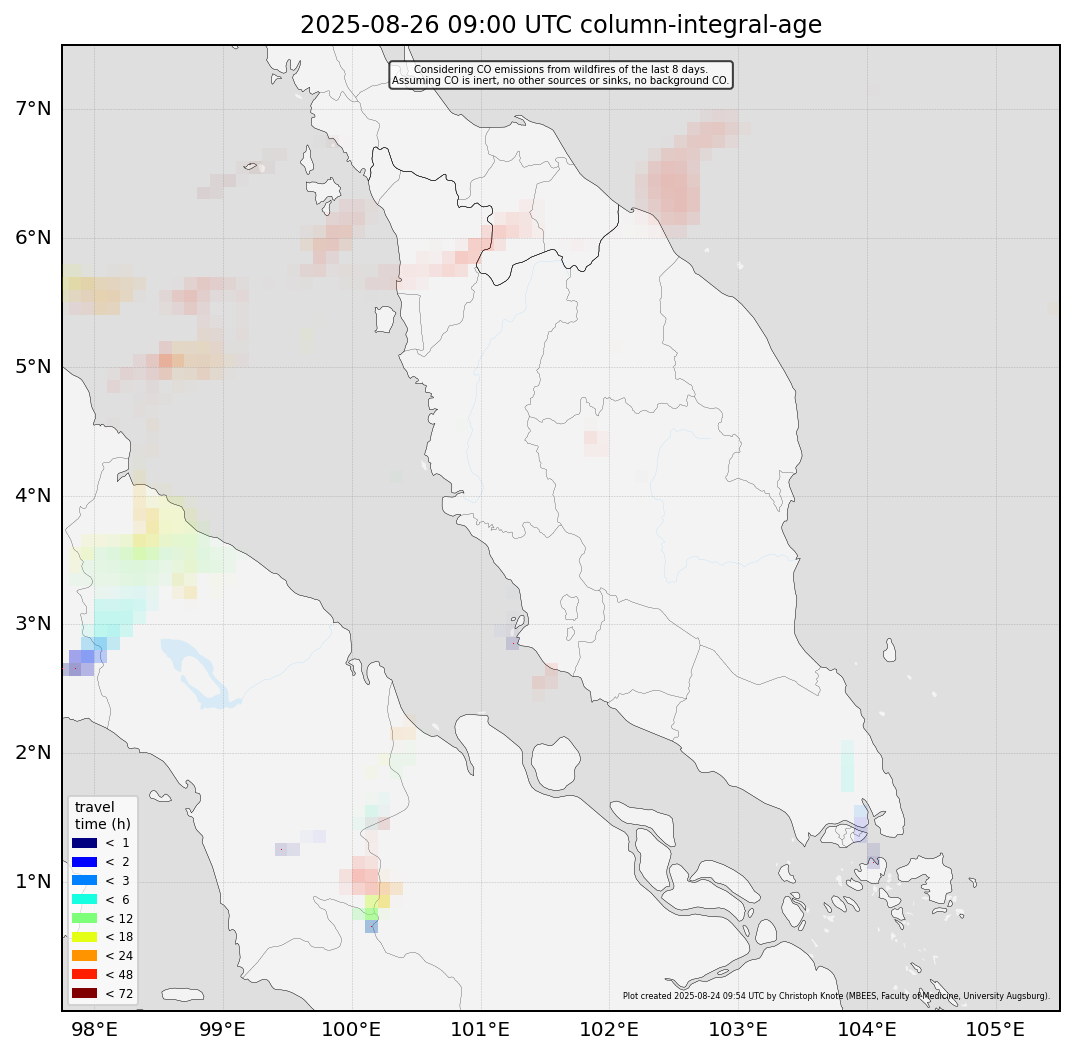Click the dark red '< 72' legend swatch
1074x1054 pixels.
(84, 993)
